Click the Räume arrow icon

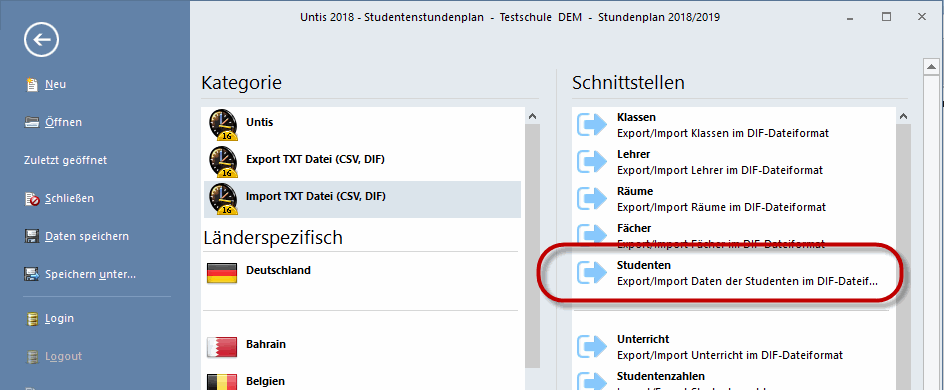593,199
